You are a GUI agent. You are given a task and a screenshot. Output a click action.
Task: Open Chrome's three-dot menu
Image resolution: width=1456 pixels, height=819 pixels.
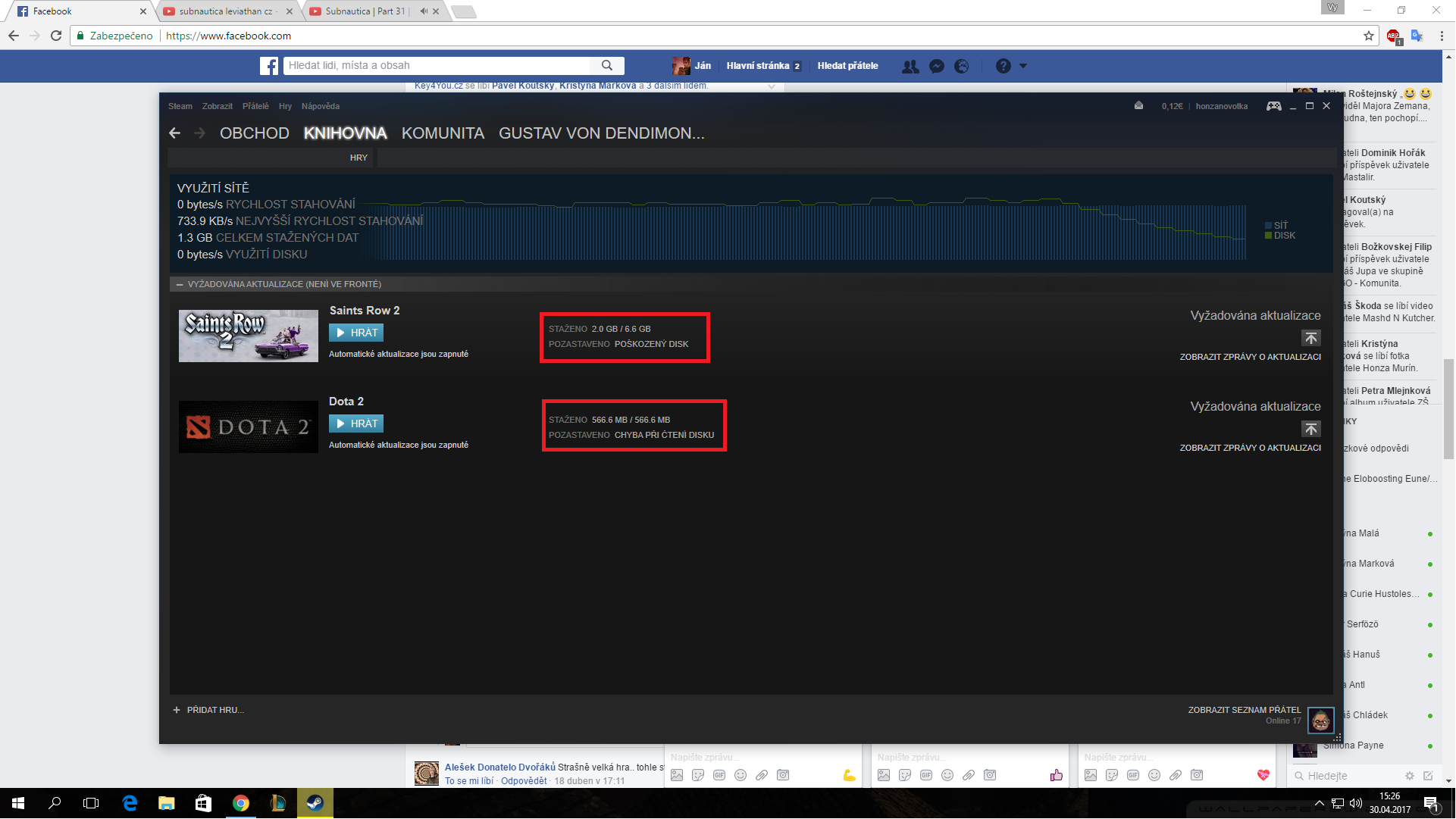(x=1442, y=36)
